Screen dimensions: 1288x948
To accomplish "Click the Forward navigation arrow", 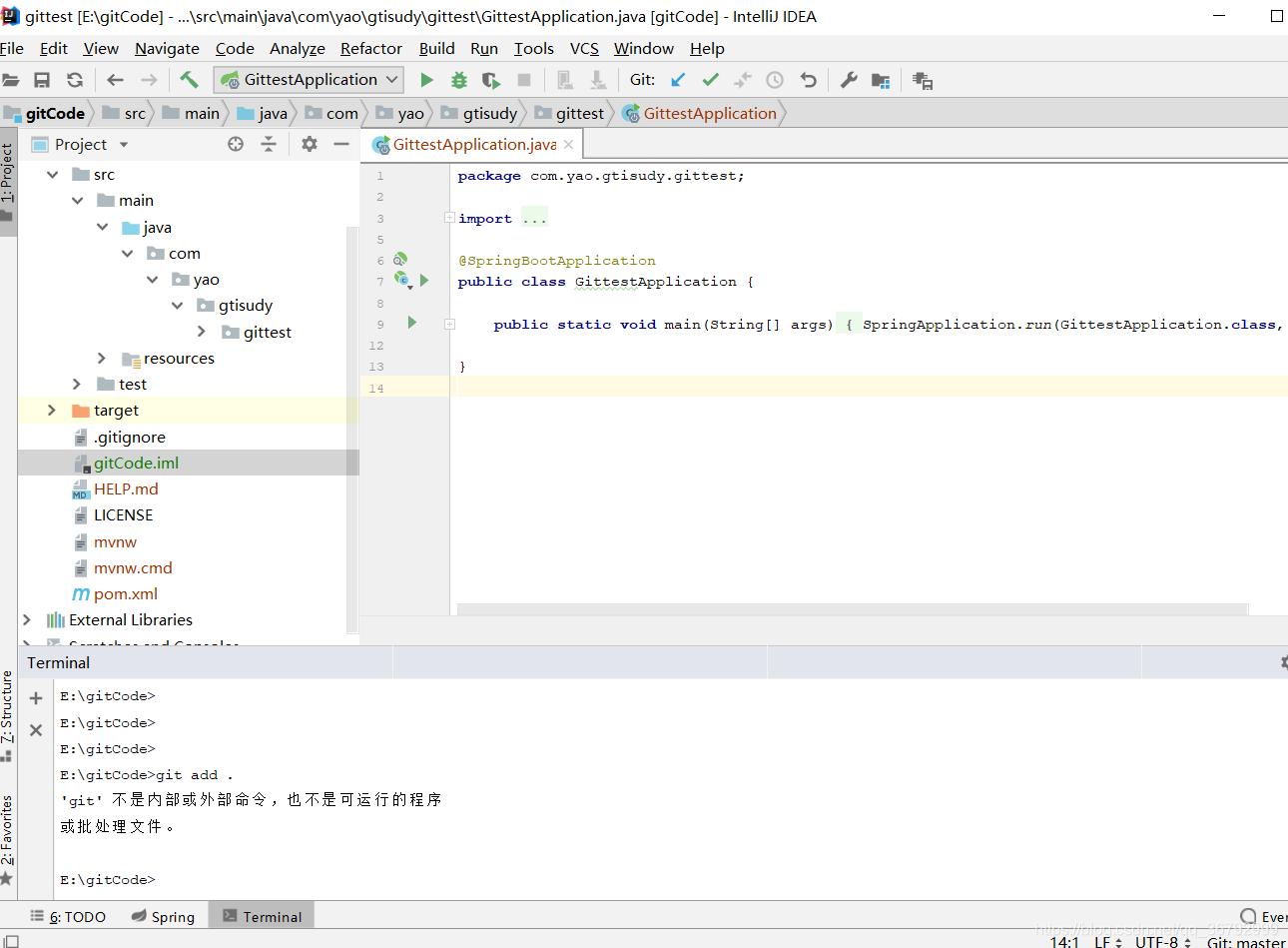I will (149, 80).
